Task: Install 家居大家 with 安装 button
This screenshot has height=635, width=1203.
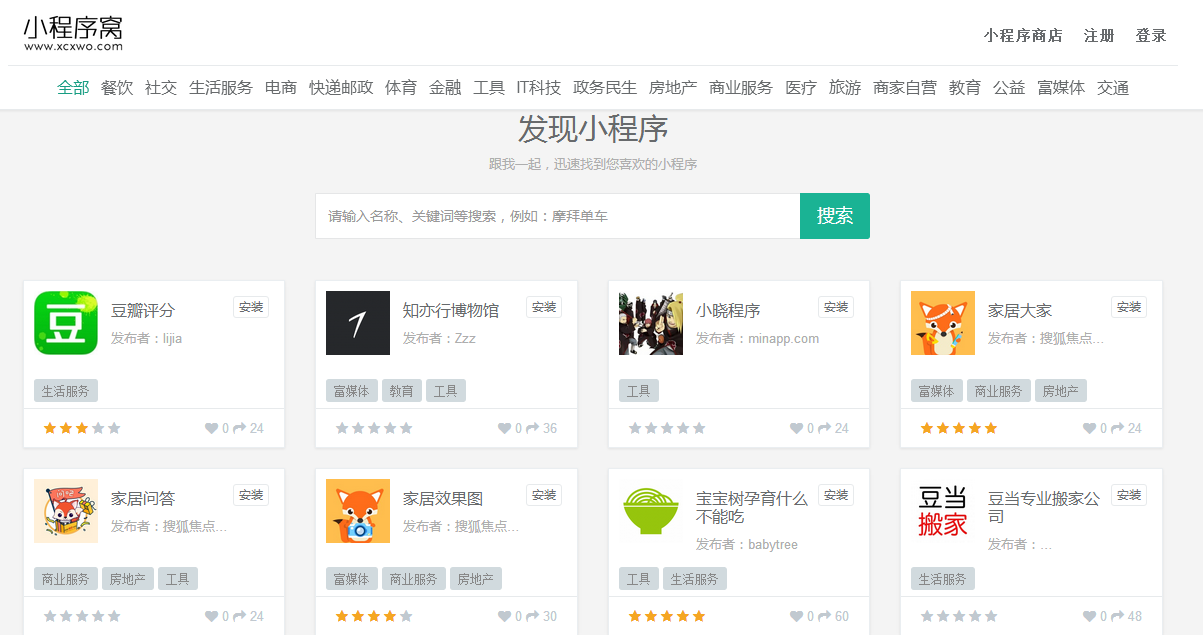Action: point(1129,307)
